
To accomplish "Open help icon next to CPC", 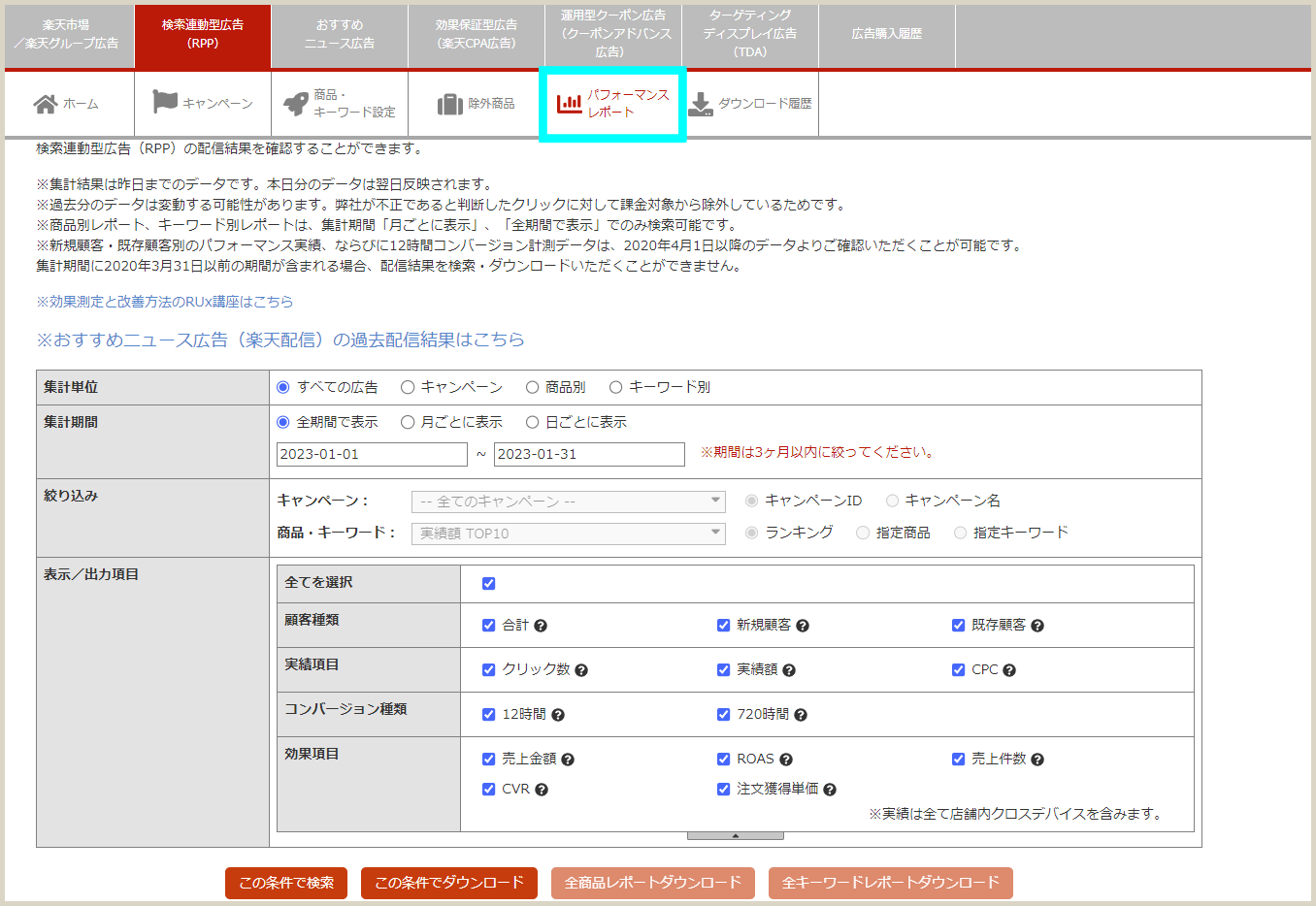I will pyautogui.click(x=1009, y=670).
